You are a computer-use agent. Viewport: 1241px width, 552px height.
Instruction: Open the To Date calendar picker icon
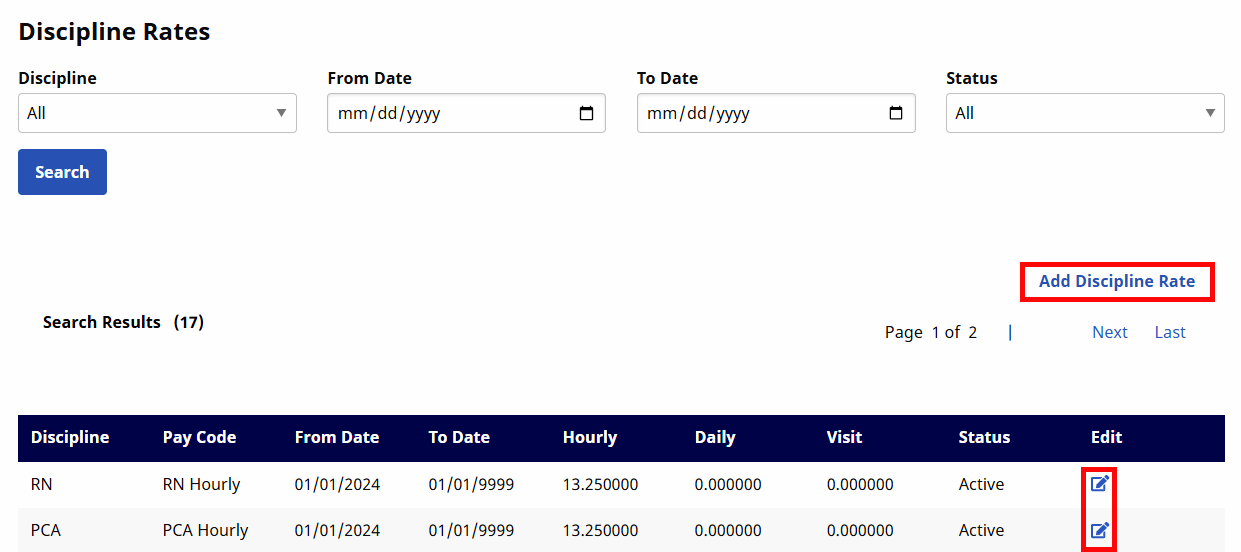pyautogui.click(x=896, y=113)
